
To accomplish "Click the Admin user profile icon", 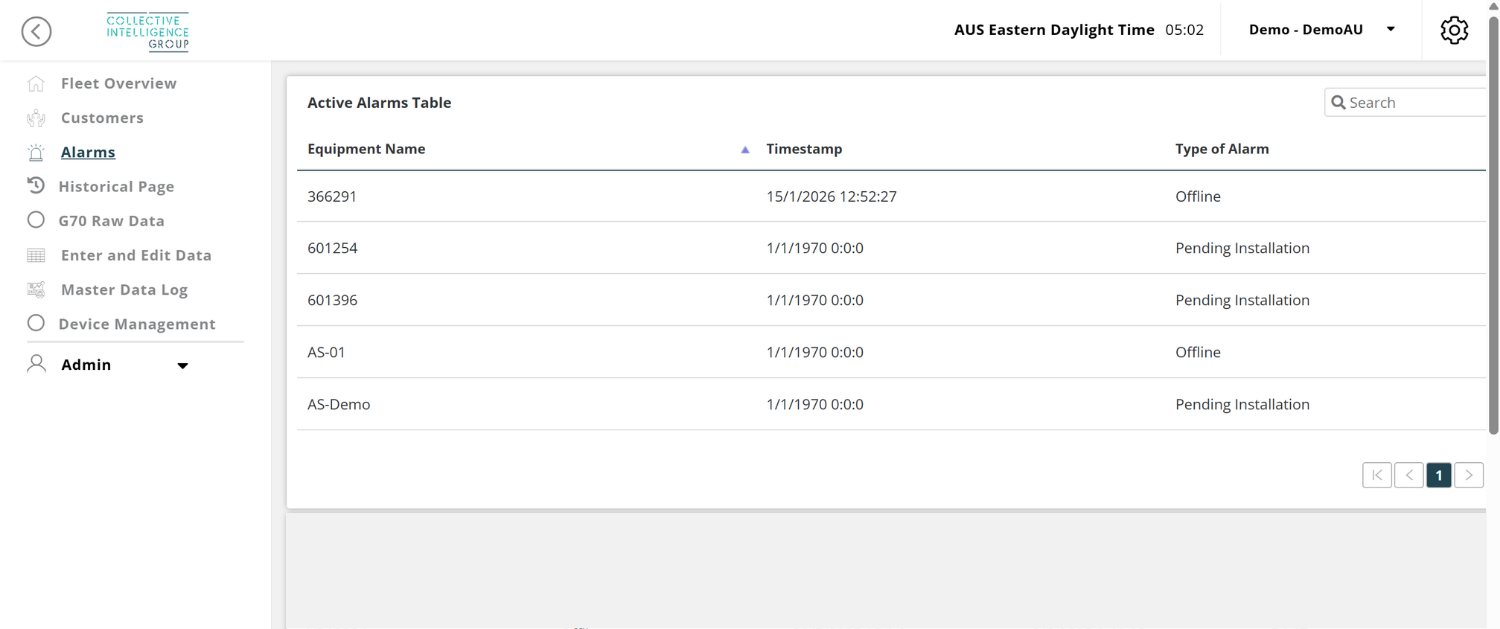I will [37, 363].
